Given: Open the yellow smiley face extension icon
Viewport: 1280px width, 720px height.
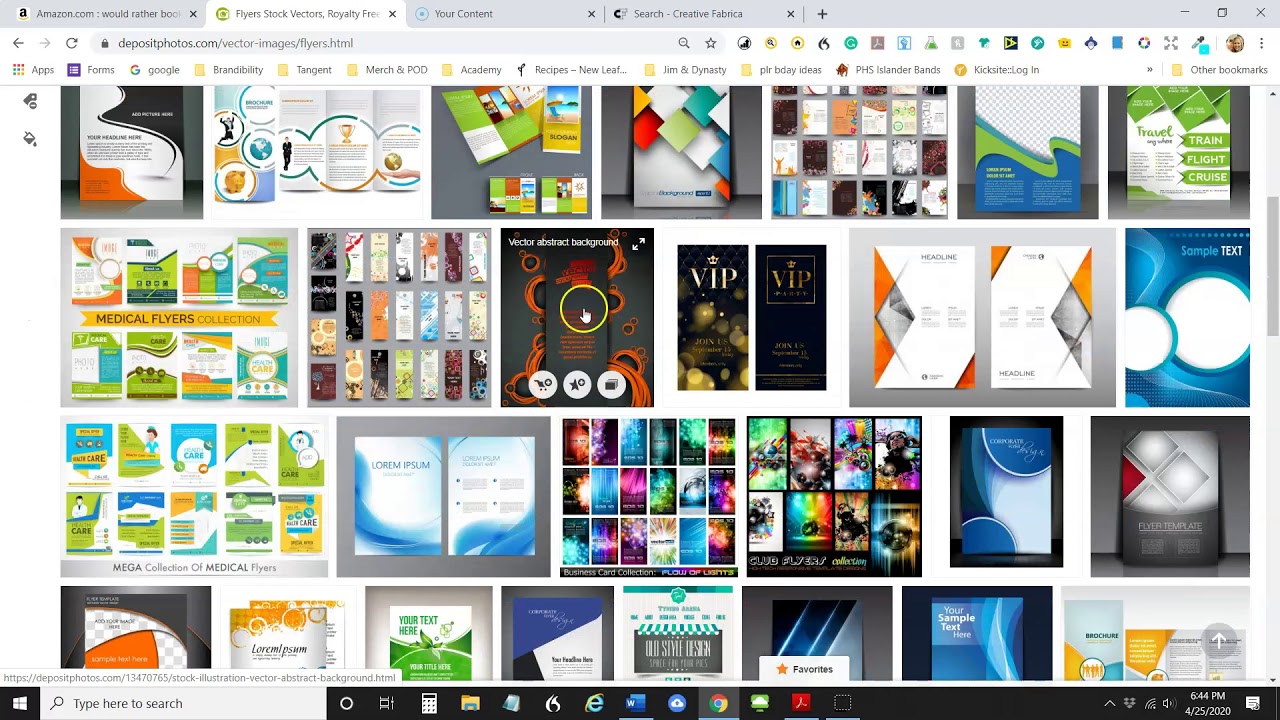Looking at the screenshot, I should tap(1064, 43).
